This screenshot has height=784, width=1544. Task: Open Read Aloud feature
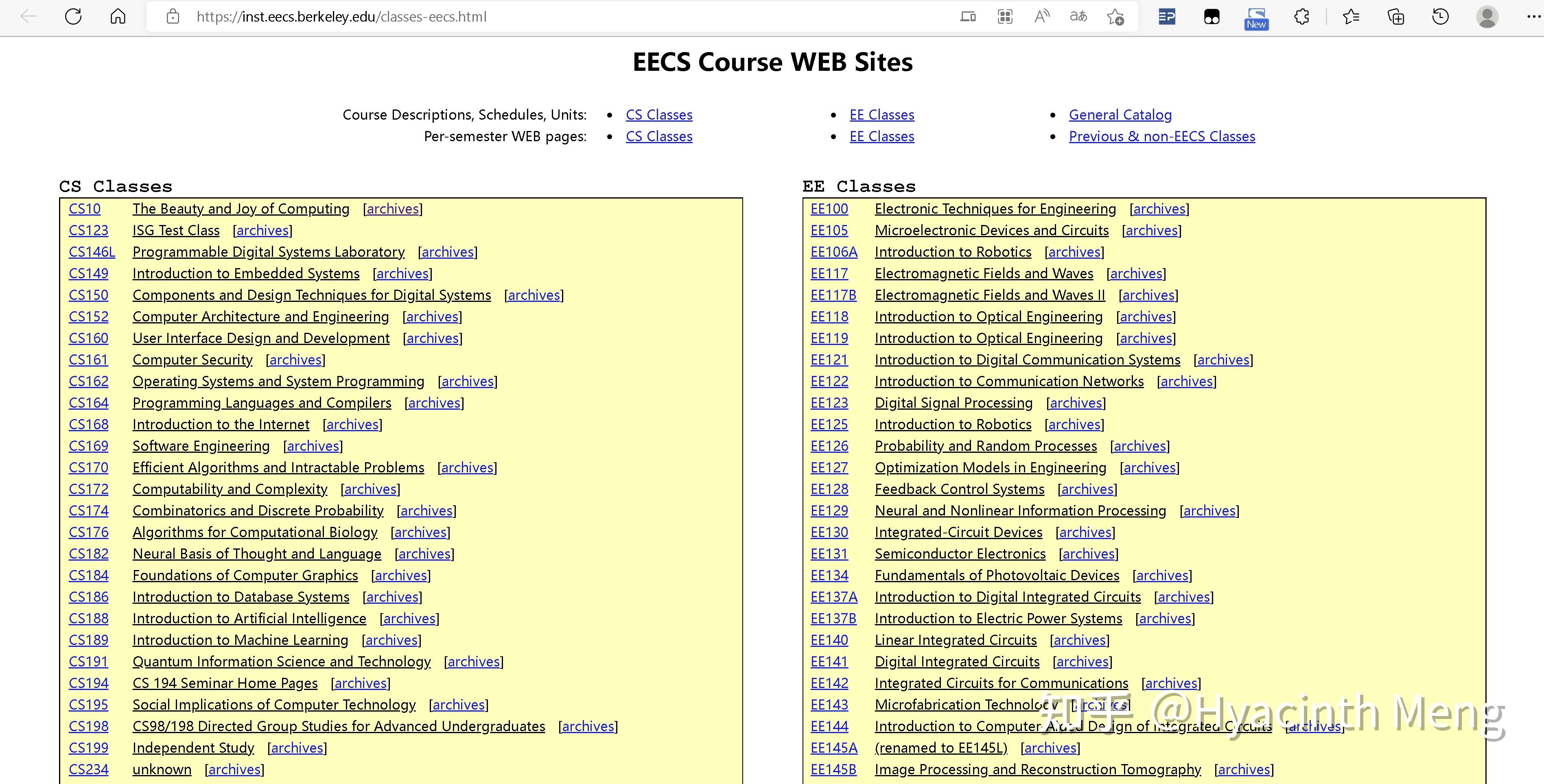1042,16
